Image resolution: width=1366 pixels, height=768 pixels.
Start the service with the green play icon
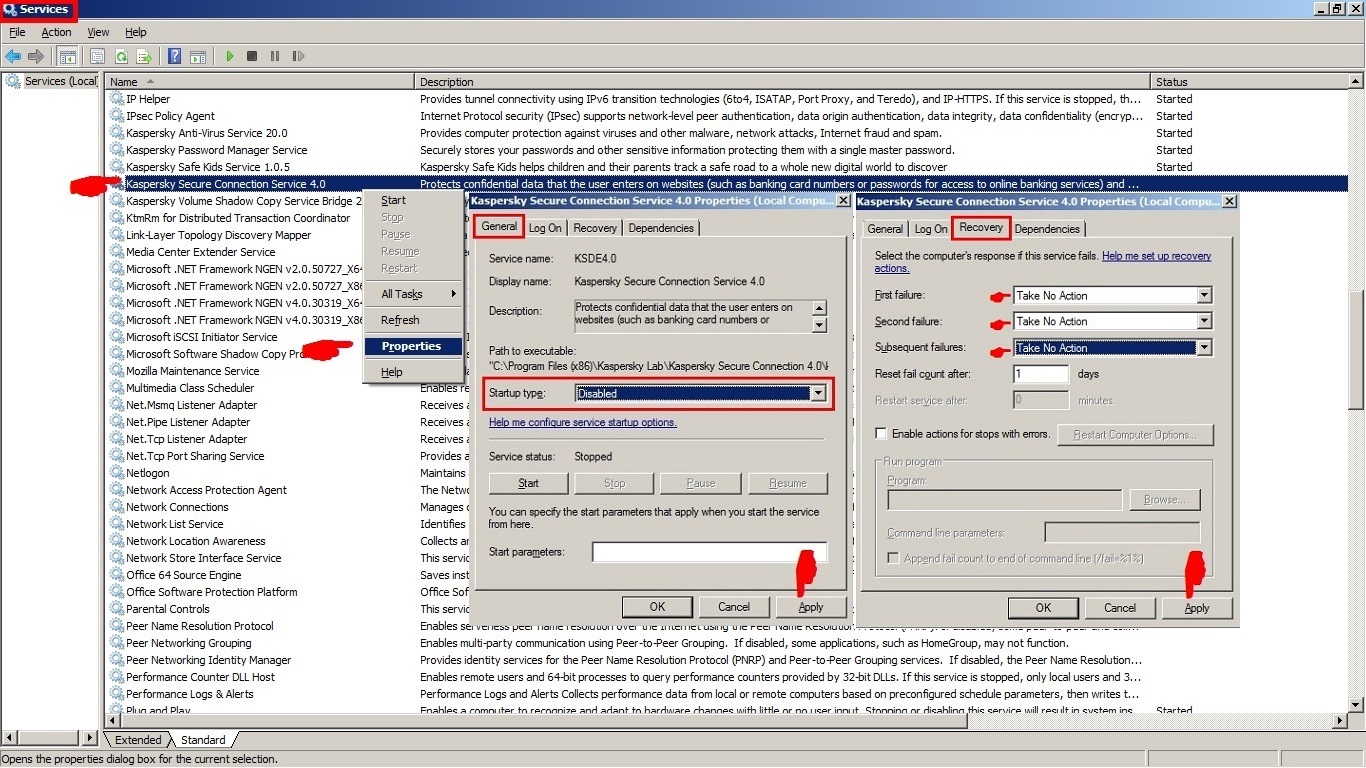230,57
